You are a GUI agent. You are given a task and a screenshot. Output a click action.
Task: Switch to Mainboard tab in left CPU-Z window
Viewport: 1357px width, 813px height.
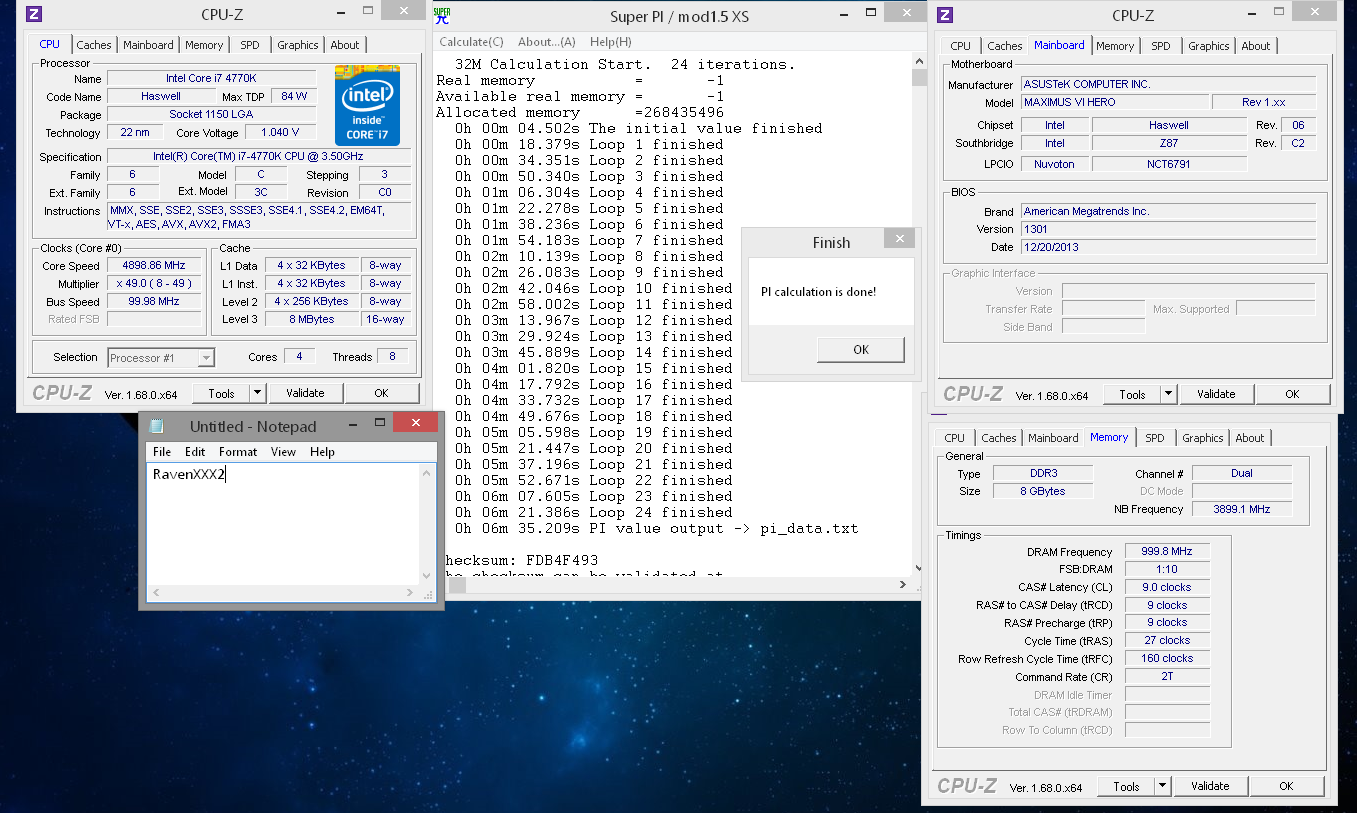pos(148,45)
